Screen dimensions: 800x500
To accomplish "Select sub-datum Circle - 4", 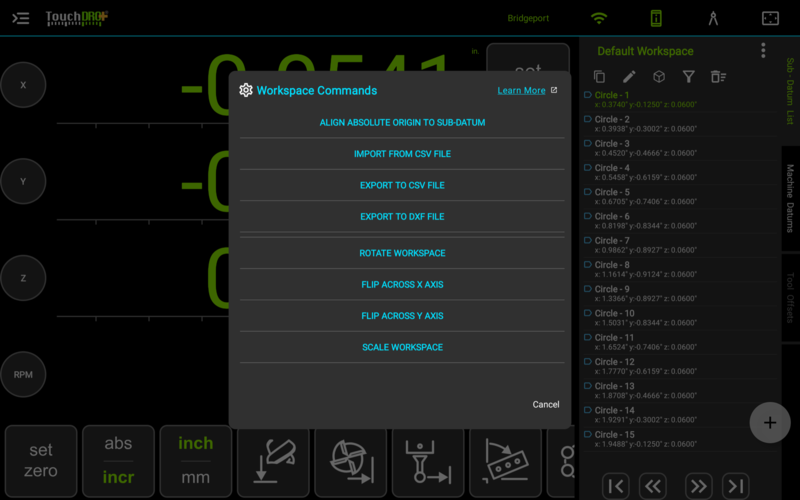I will point(680,172).
